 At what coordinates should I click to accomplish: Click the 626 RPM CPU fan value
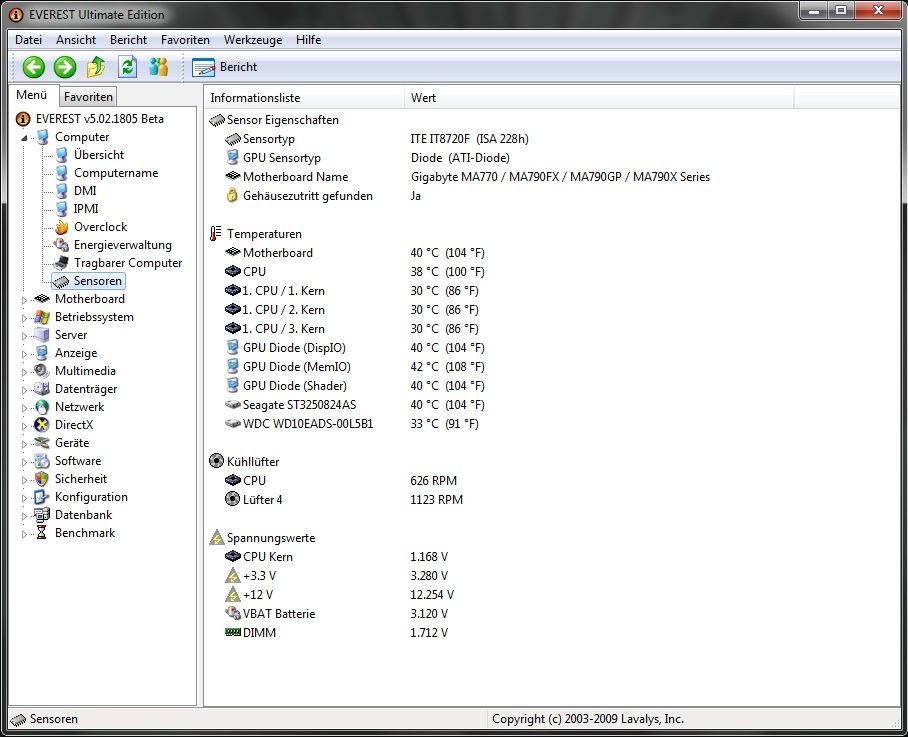click(x=433, y=481)
